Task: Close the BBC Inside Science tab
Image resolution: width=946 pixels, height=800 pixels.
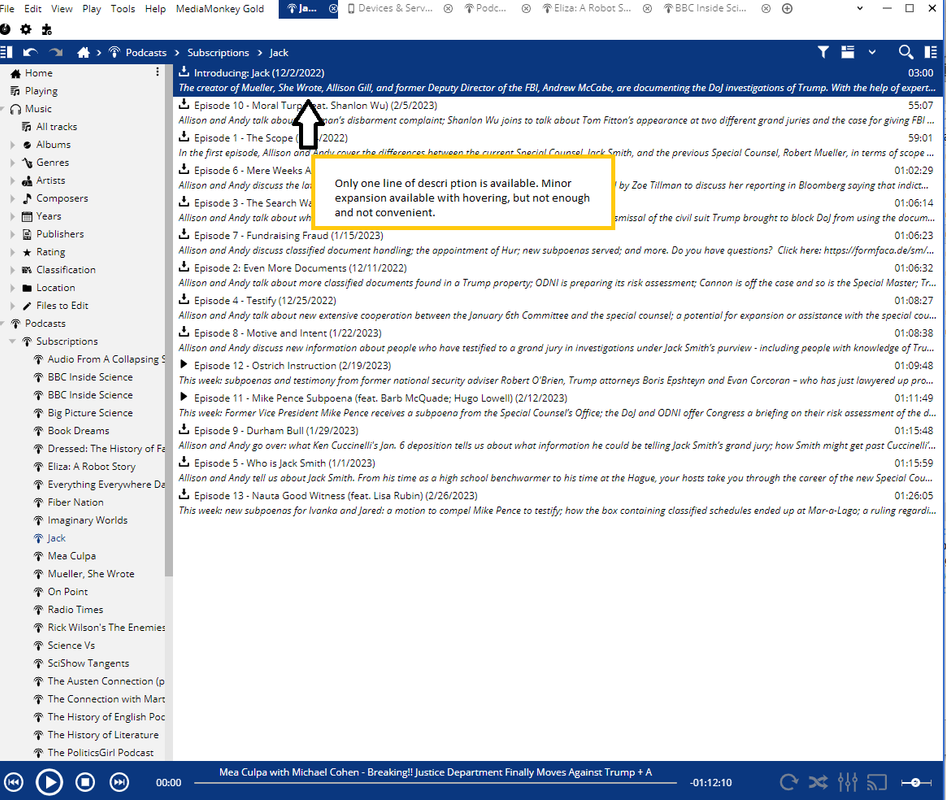Action: pos(766,8)
